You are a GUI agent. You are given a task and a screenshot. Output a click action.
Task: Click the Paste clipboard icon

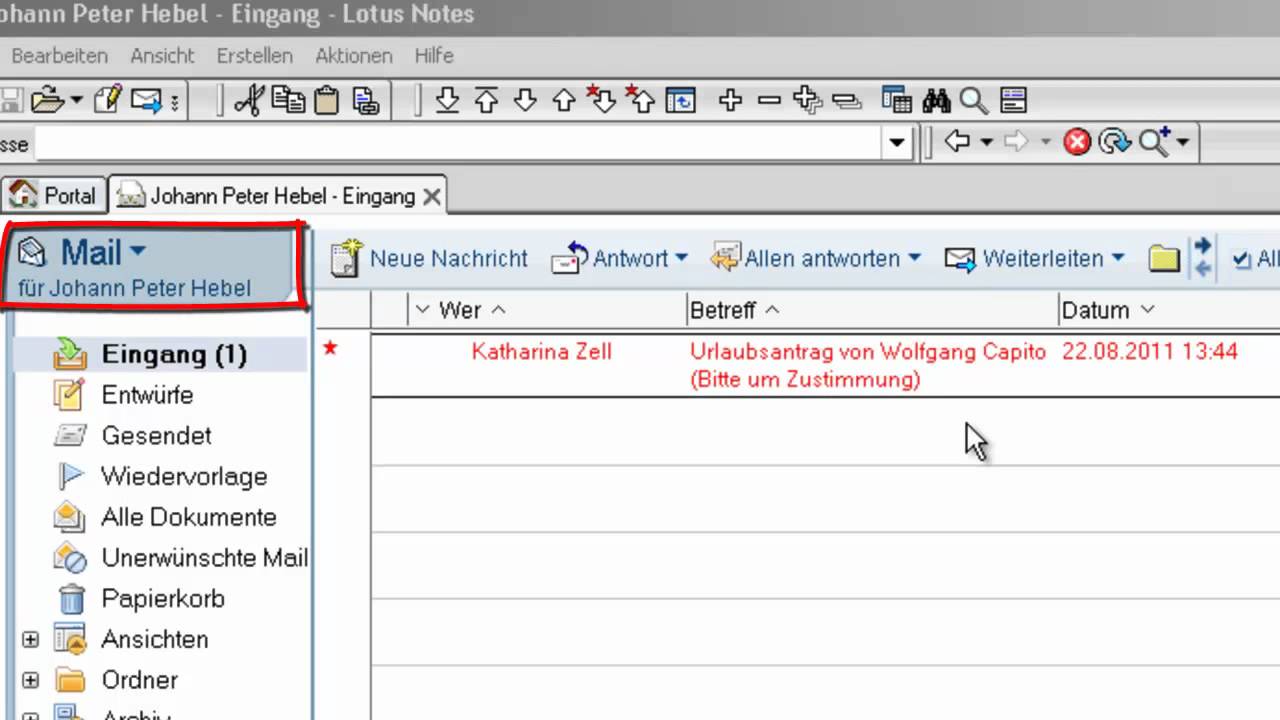pos(326,100)
